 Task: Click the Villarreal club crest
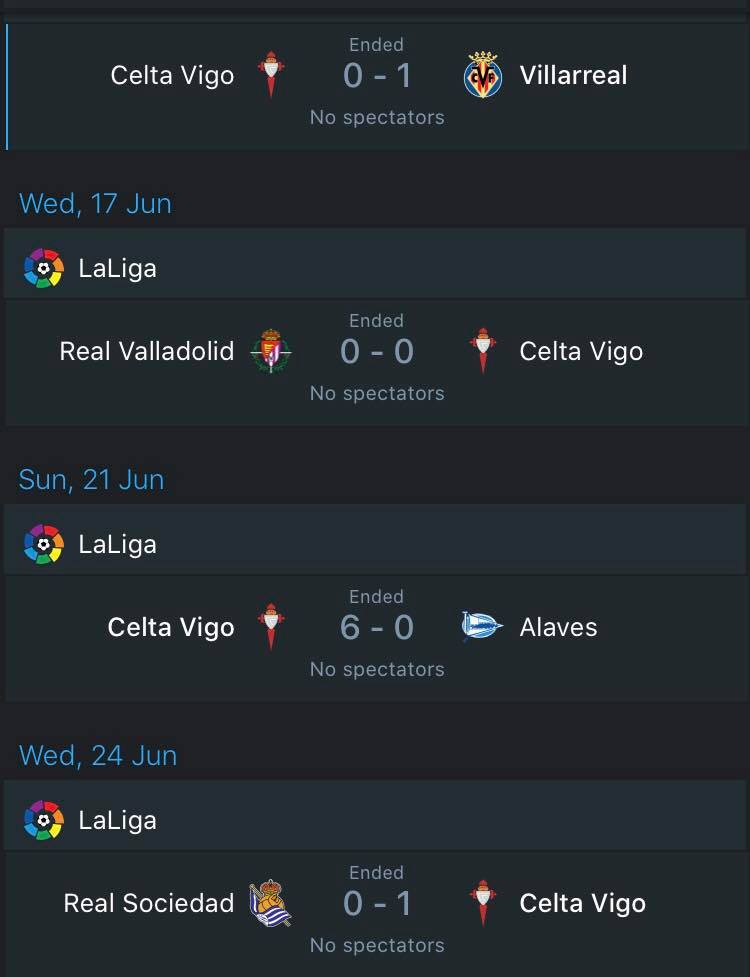coord(483,75)
